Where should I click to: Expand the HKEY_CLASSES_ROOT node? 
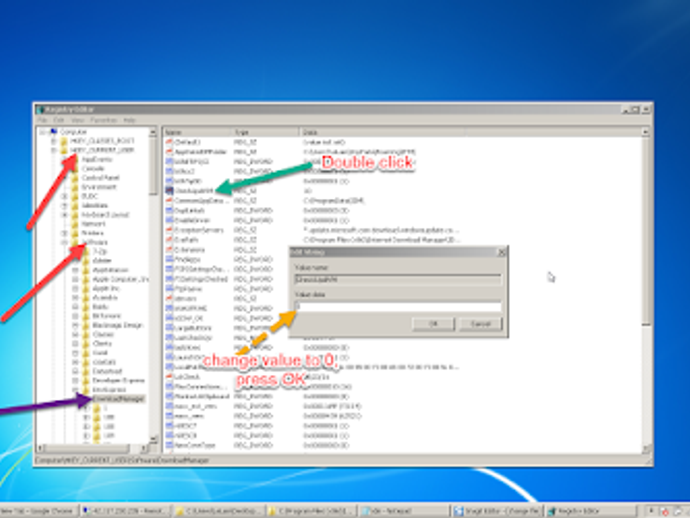53,141
